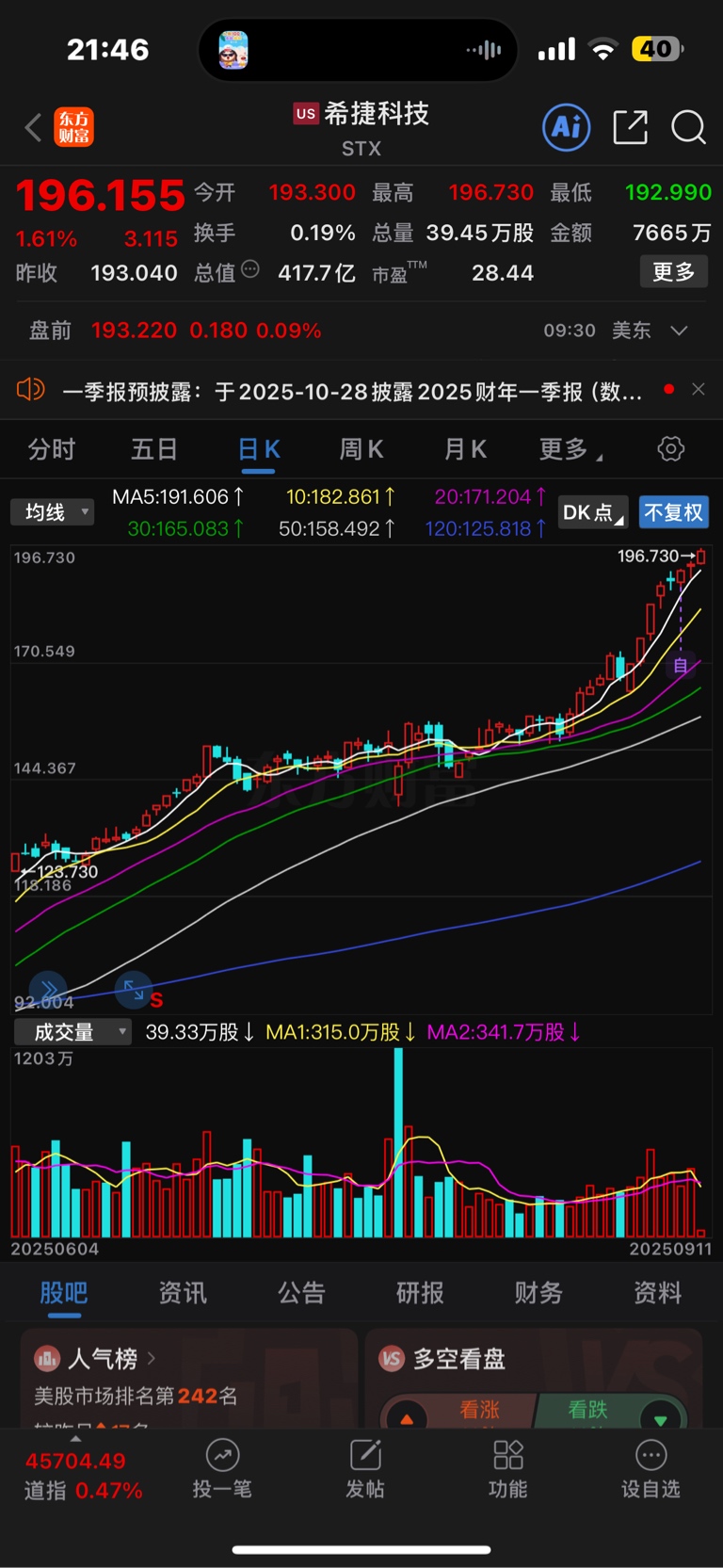Image resolution: width=723 pixels, height=1568 pixels.
Task: Tap the 看跌 down-arrow vote icon
Action: 660,1418
